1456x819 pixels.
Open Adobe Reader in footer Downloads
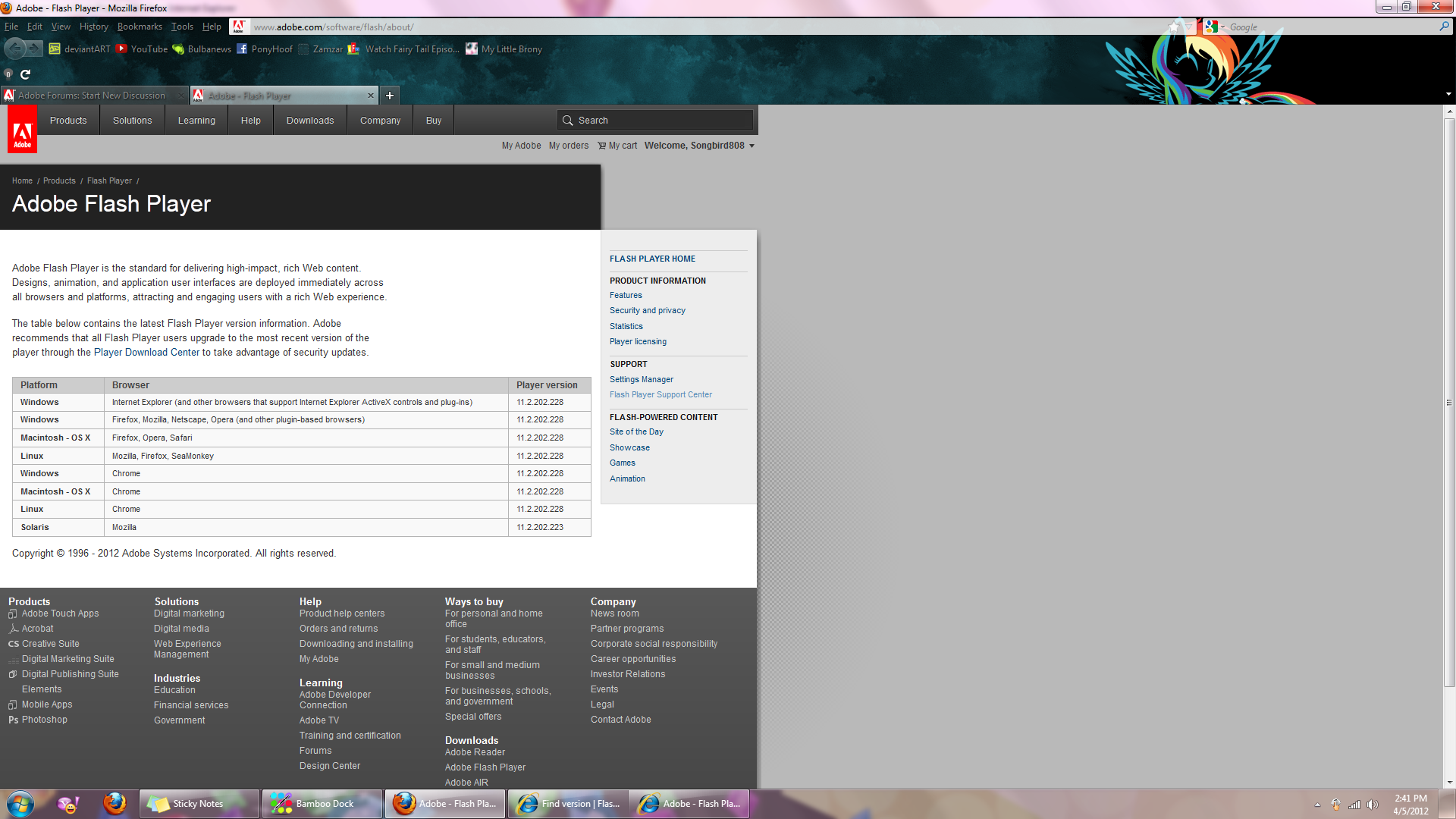point(475,752)
